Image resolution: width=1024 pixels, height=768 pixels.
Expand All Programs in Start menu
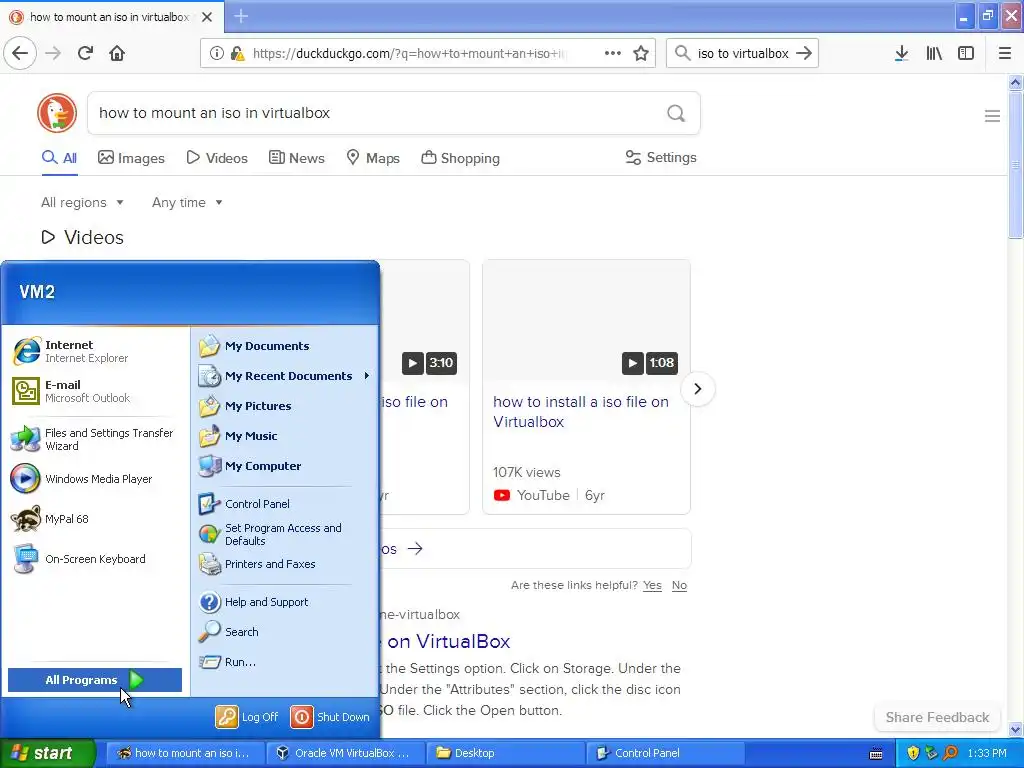click(95, 680)
